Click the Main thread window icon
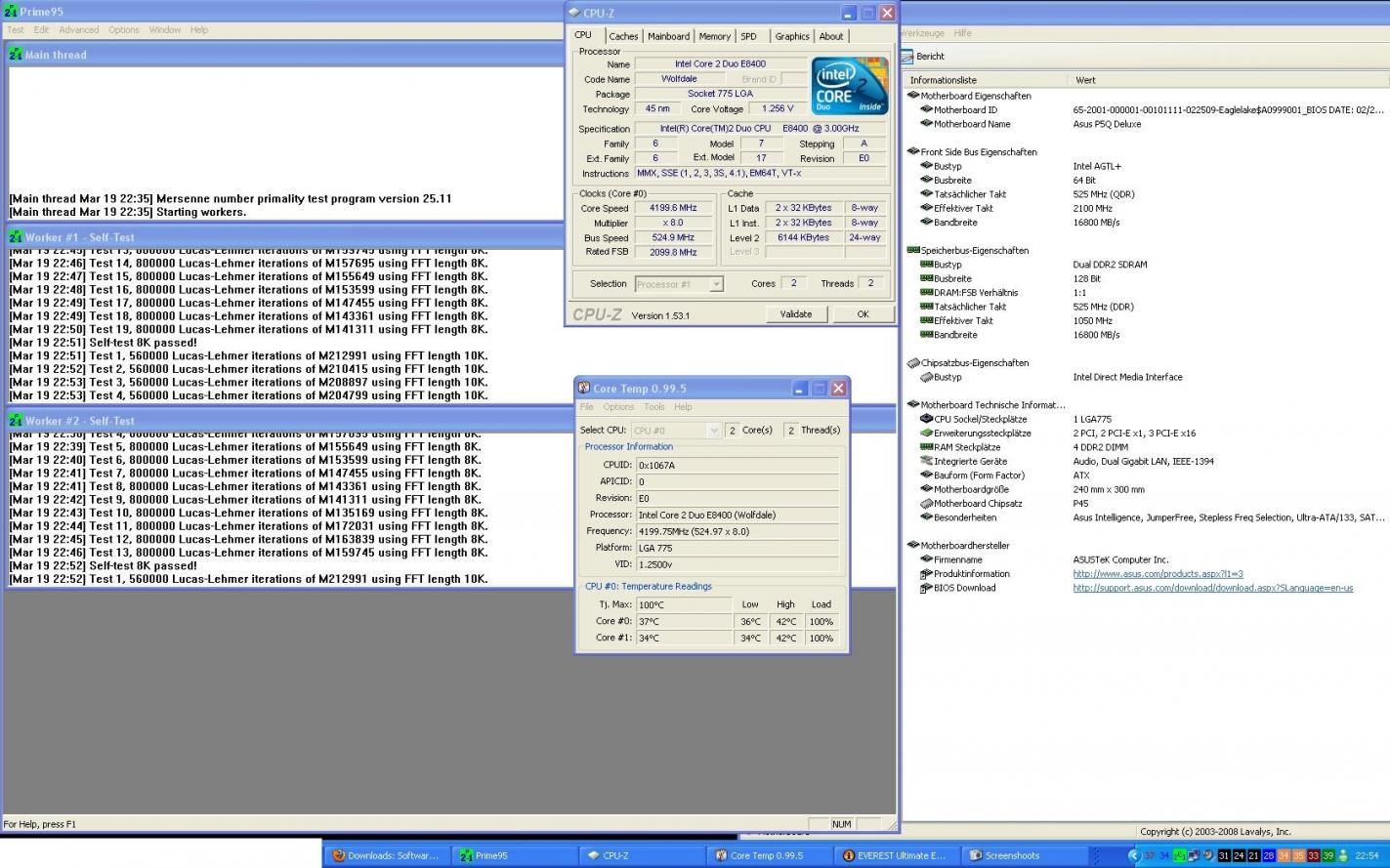The width and height of the screenshot is (1390, 868). (16, 55)
